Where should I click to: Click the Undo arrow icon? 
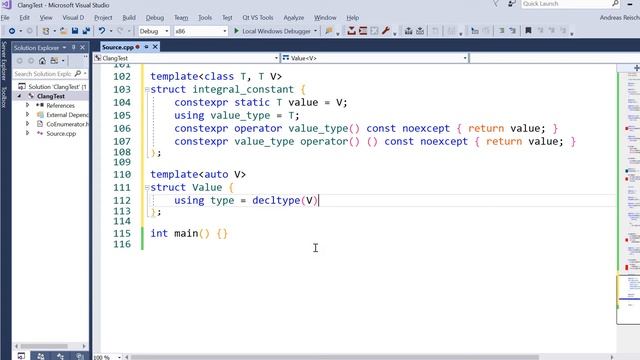[x=102, y=31]
